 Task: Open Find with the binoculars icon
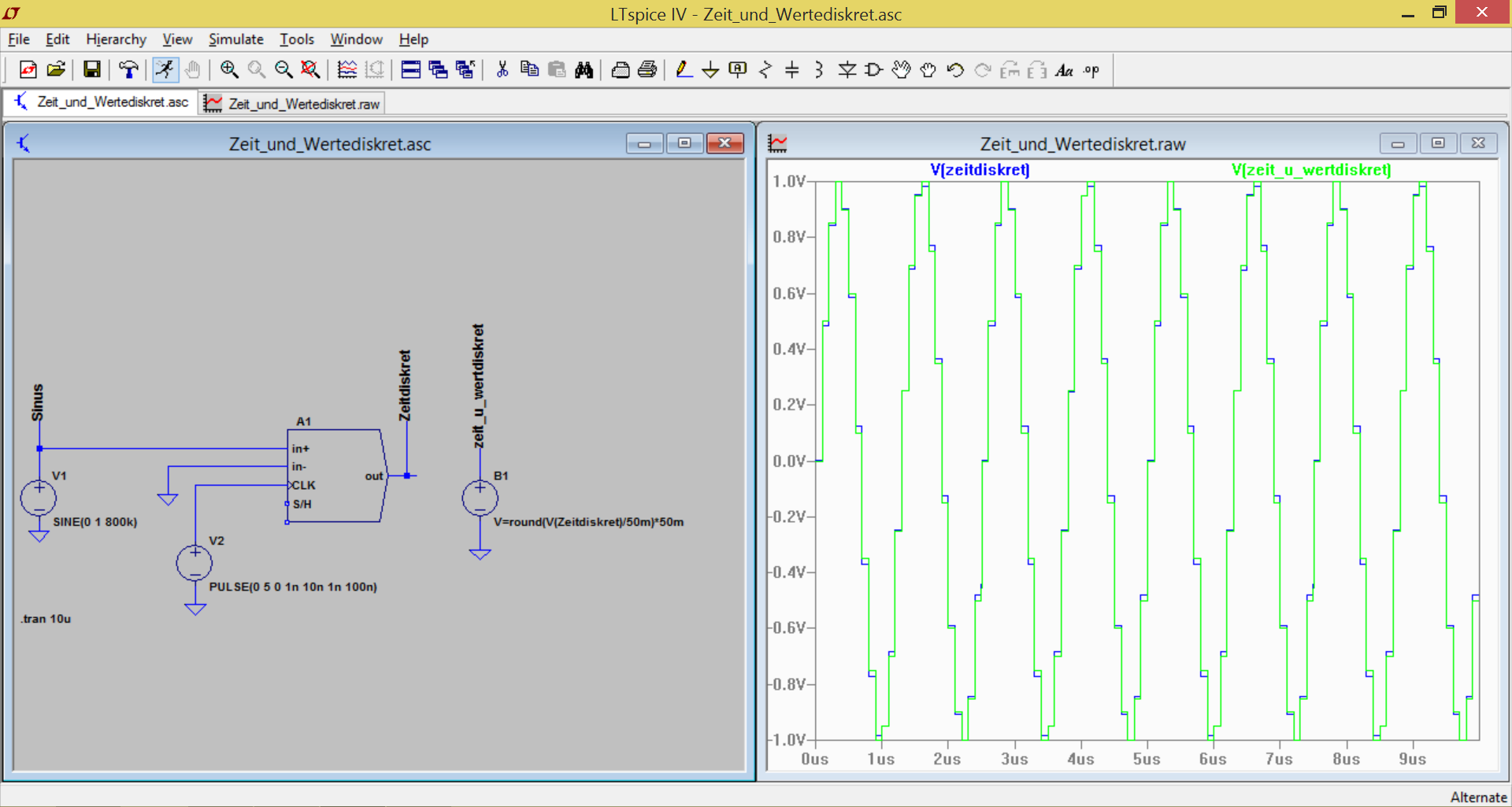tap(584, 70)
